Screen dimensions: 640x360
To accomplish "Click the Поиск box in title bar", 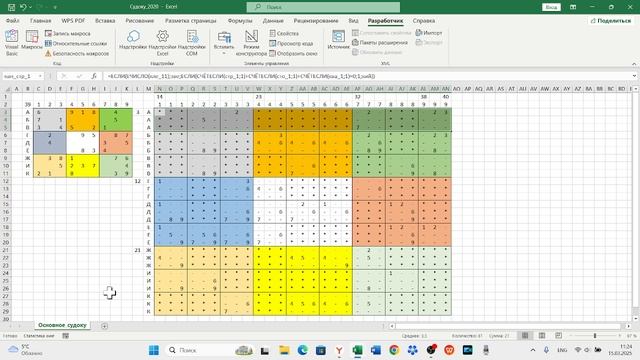I will pyautogui.click(x=323, y=7).
